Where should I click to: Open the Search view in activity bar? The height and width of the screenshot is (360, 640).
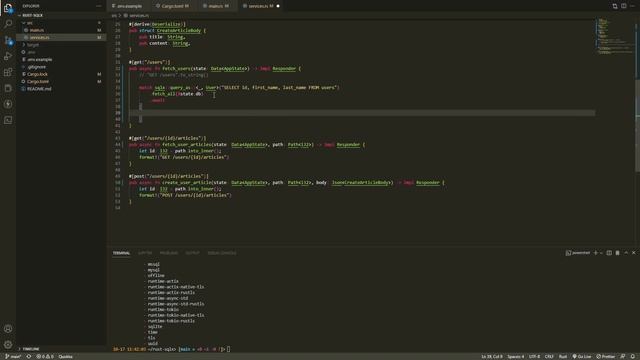(8, 24)
